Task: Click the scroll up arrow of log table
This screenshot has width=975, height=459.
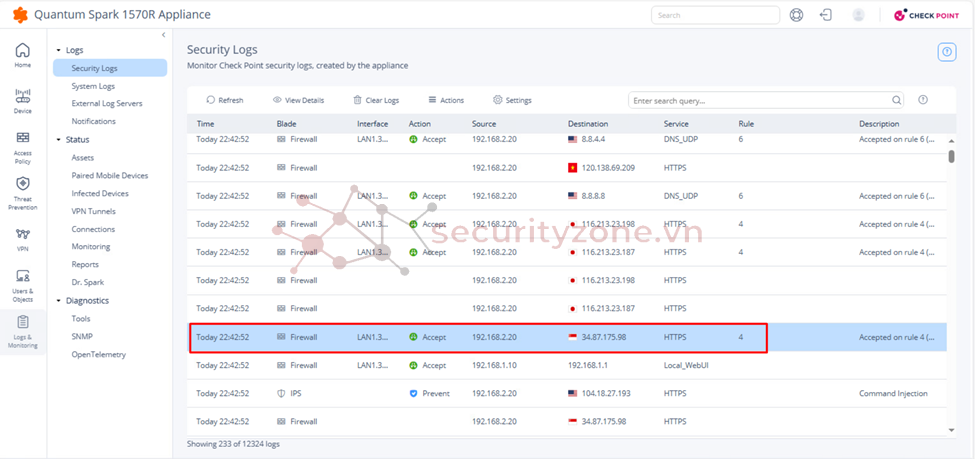Action: pyautogui.click(x=951, y=141)
